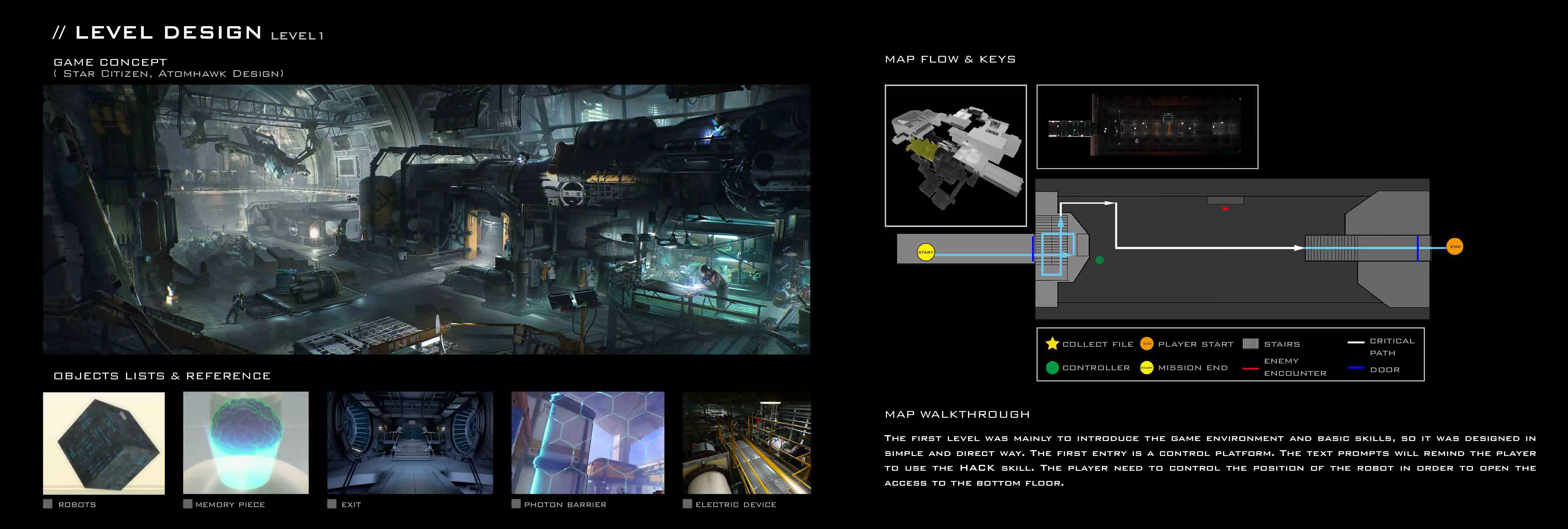The image size is (1568, 529).
Task: Click the gray square beside Photon Barrier label
Action: pyautogui.click(x=516, y=504)
